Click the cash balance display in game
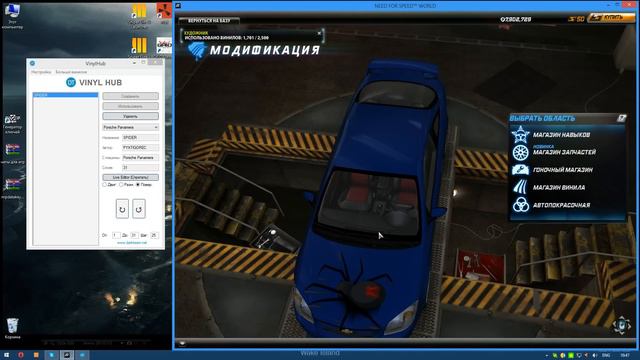This screenshot has height=360, width=640. point(516,19)
